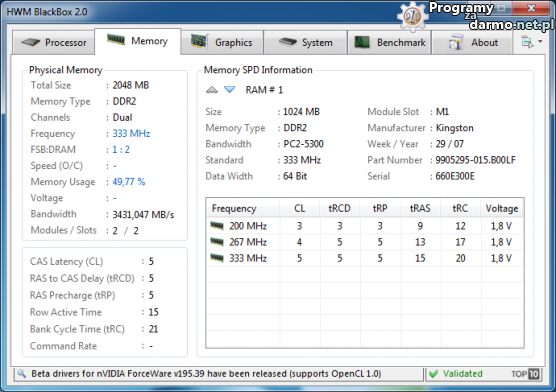Click the part number 9905295-015.B00LF
Screen dimensions: 556x392
(476, 160)
